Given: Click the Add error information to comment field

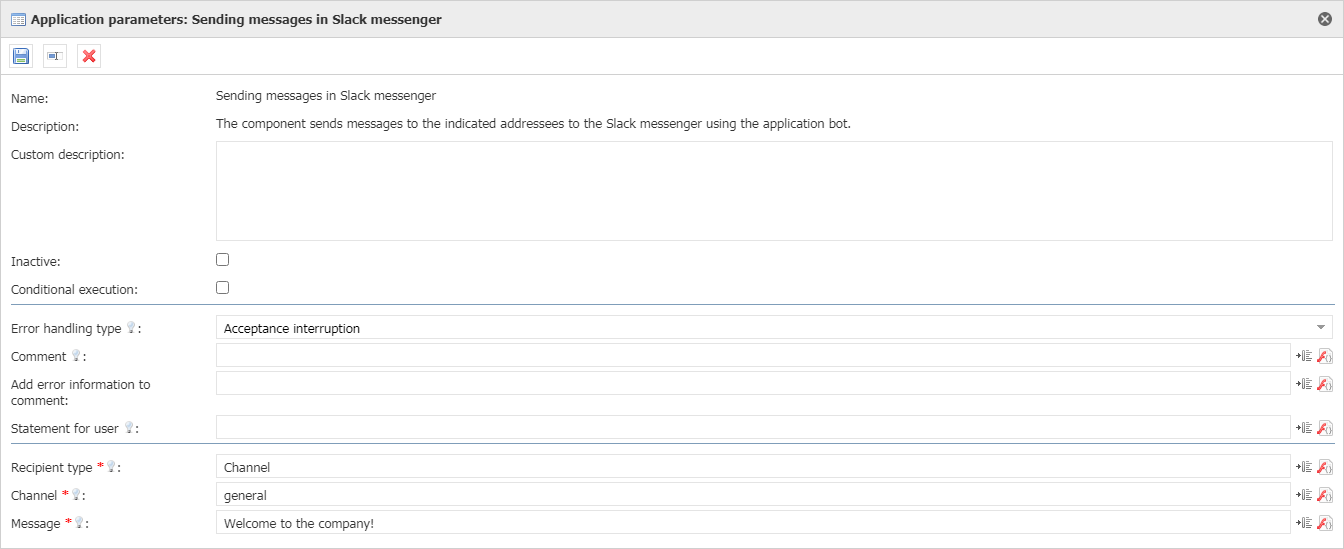Looking at the screenshot, I should point(753,384).
